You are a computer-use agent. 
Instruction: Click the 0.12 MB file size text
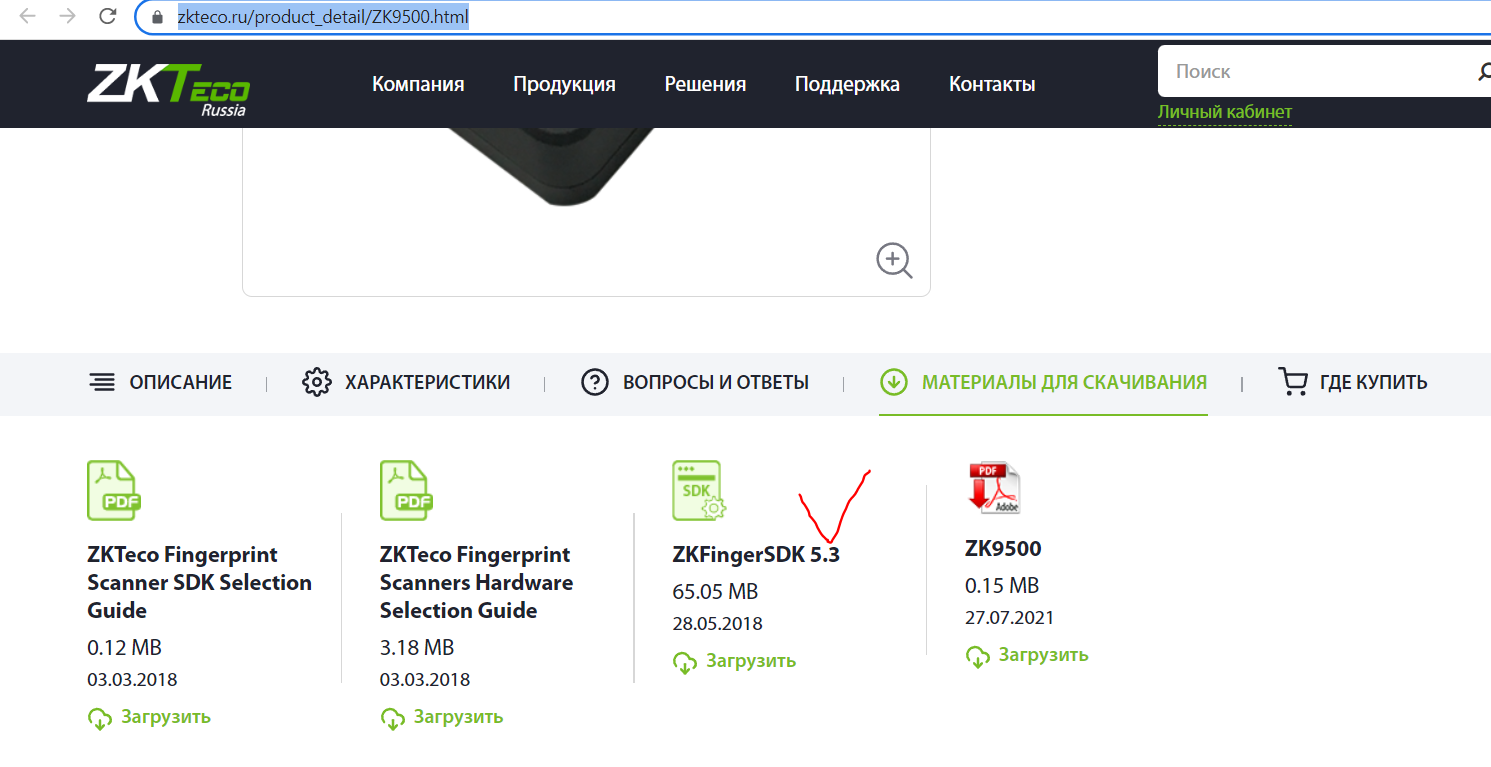coord(124,647)
